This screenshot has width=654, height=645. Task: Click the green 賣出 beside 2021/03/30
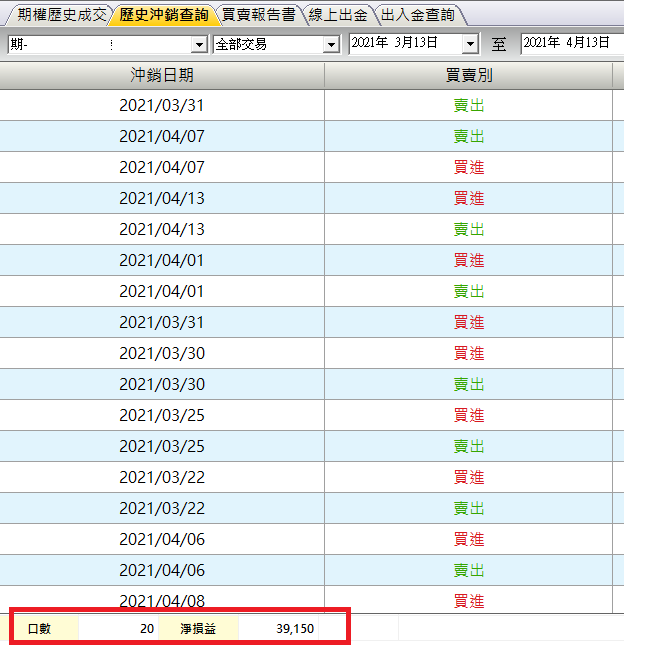coord(469,384)
